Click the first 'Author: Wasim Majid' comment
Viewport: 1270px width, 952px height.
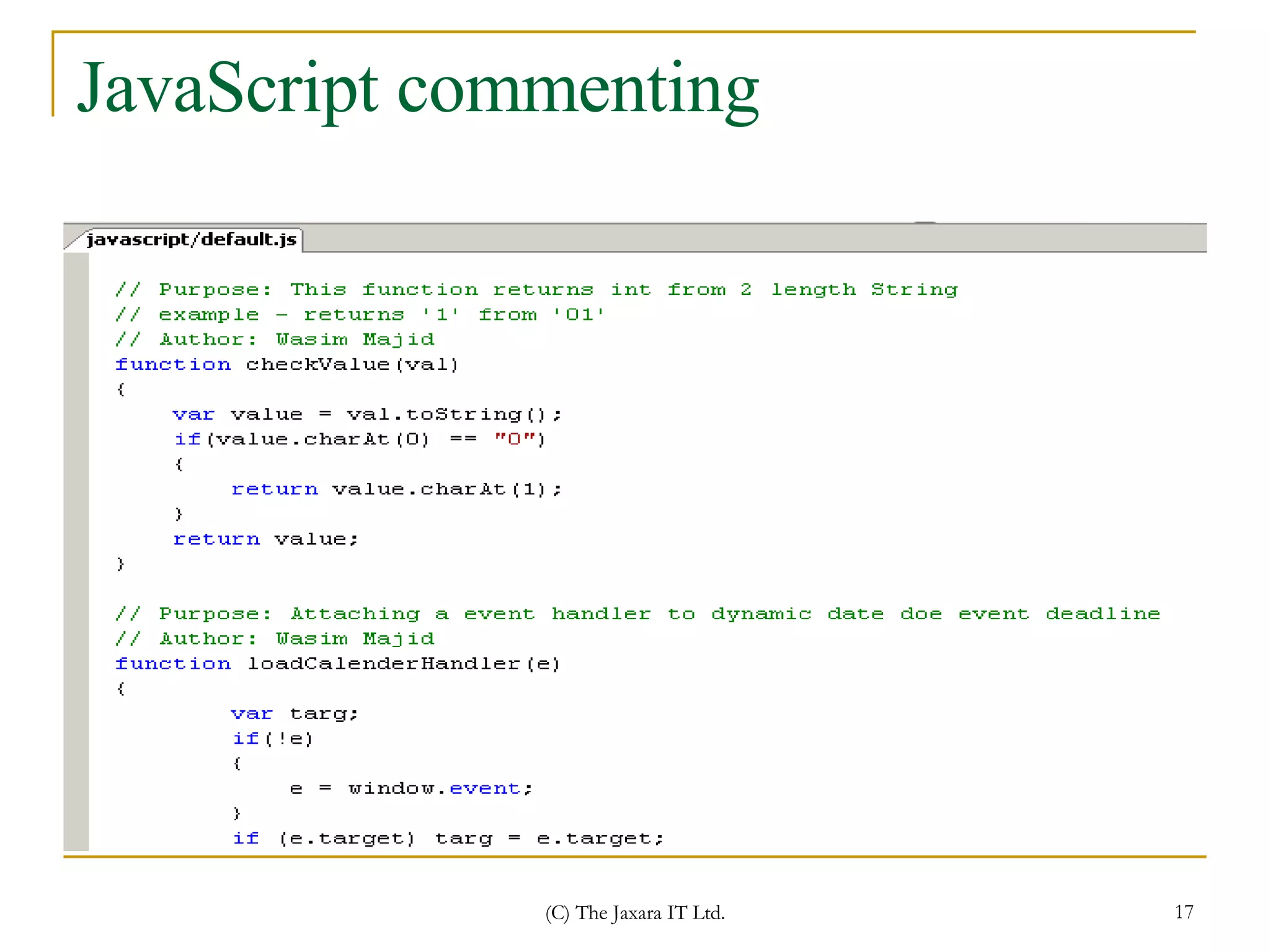tap(275, 340)
